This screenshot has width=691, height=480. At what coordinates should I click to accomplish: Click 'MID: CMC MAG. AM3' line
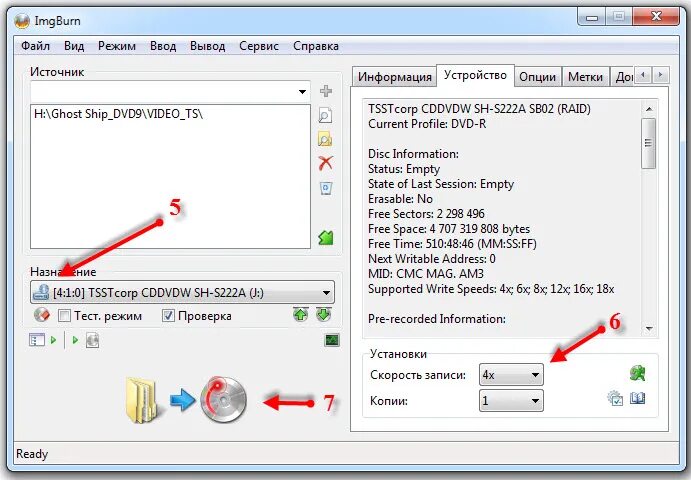coord(426,274)
